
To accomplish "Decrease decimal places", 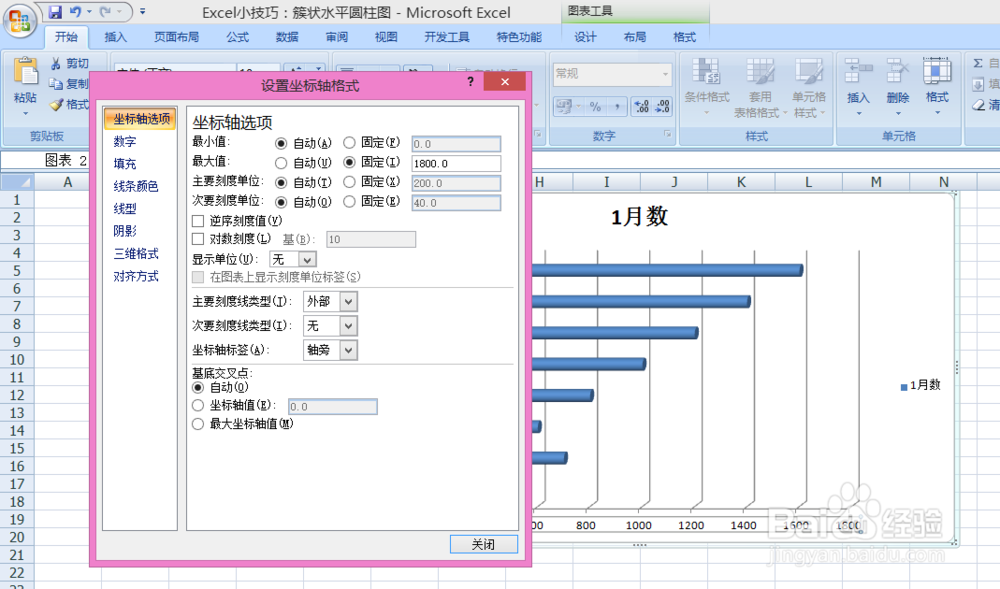I will [x=662, y=106].
